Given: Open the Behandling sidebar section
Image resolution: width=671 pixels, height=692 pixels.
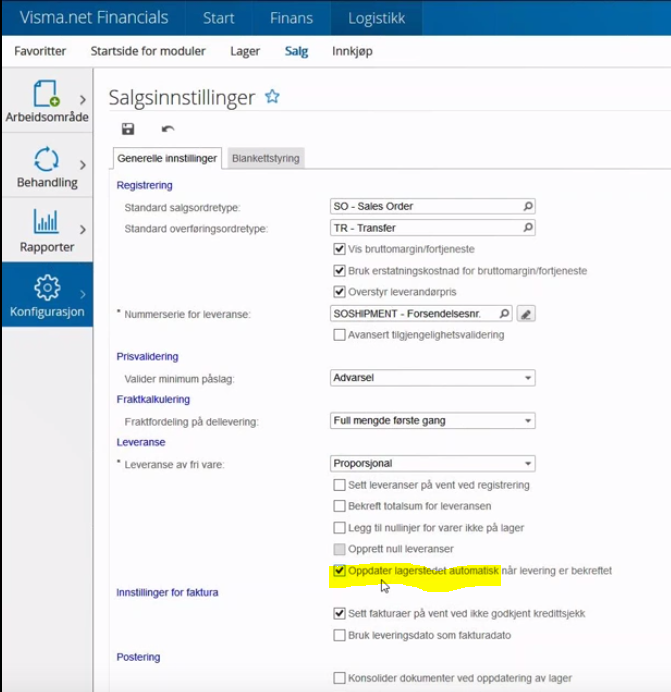Looking at the screenshot, I should pos(47,168).
